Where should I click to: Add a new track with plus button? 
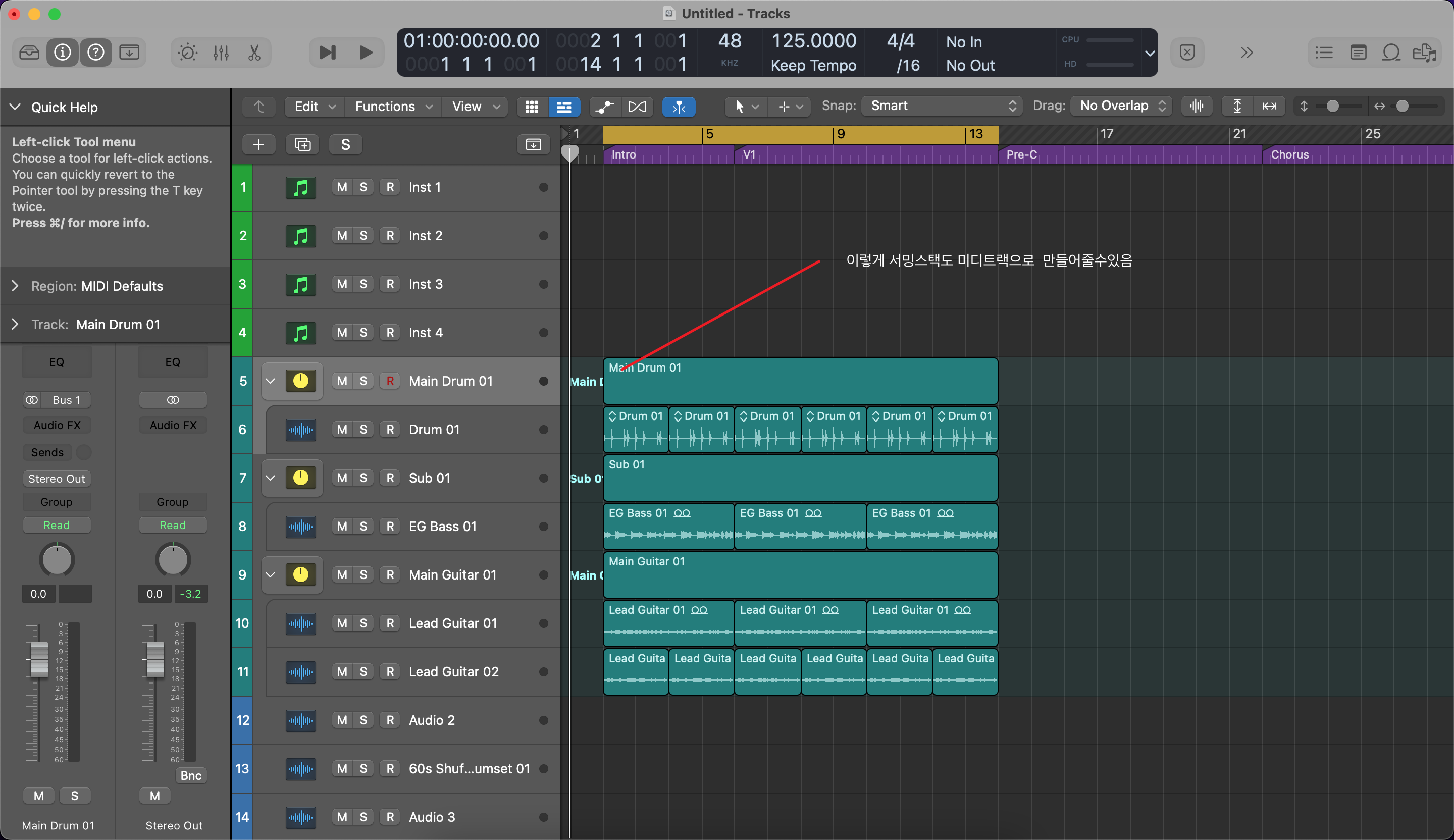(x=259, y=145)
